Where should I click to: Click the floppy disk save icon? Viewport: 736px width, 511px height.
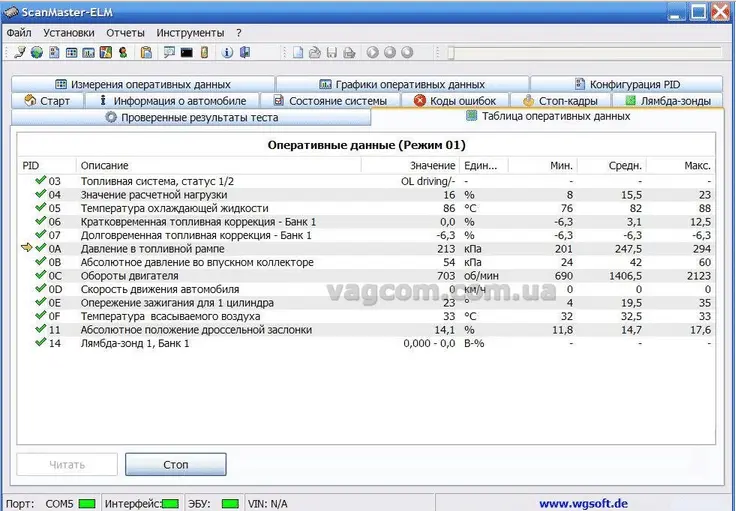(x=332, y=53)
